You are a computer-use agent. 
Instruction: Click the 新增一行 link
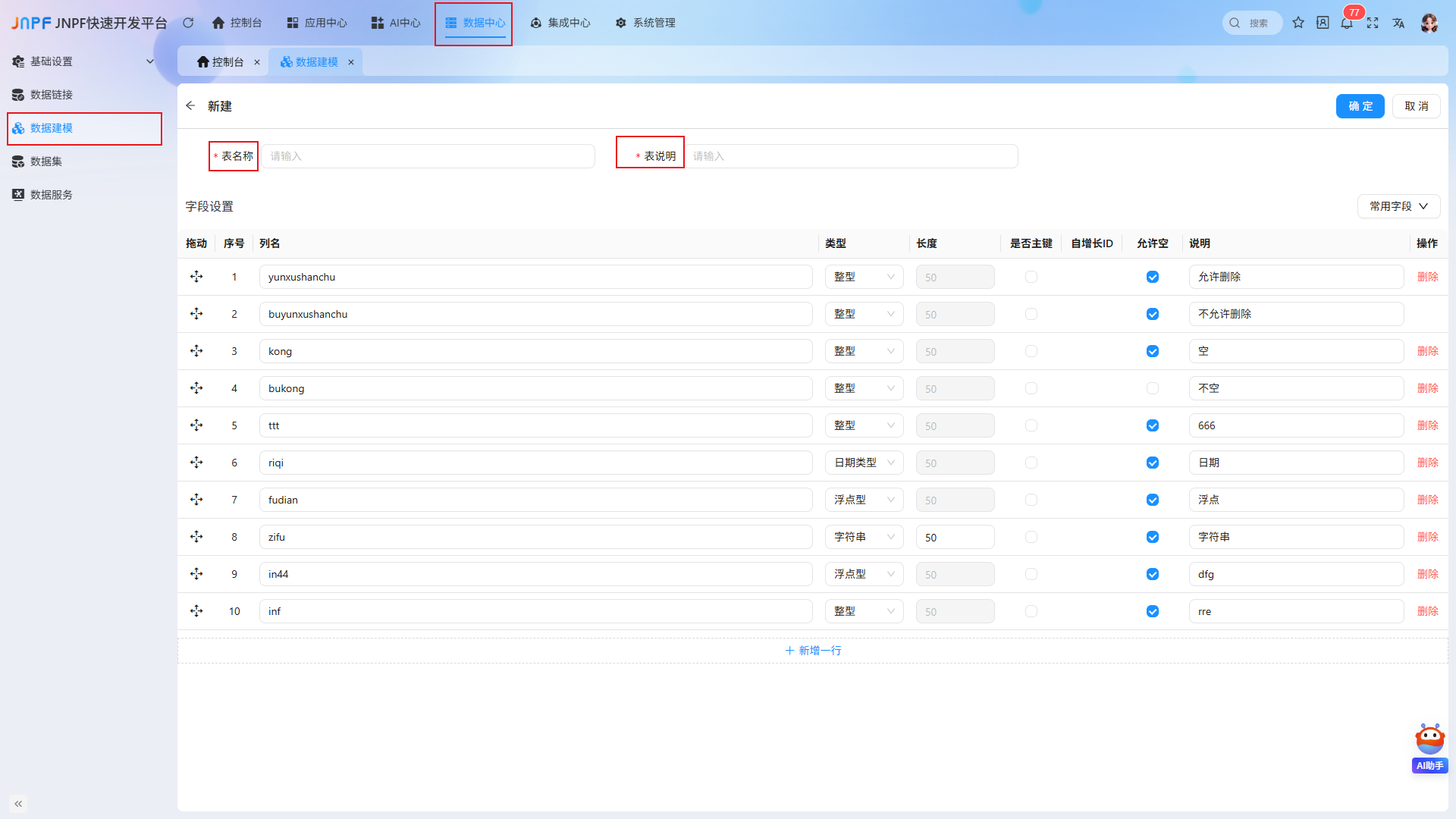click(x=813, y=651)
